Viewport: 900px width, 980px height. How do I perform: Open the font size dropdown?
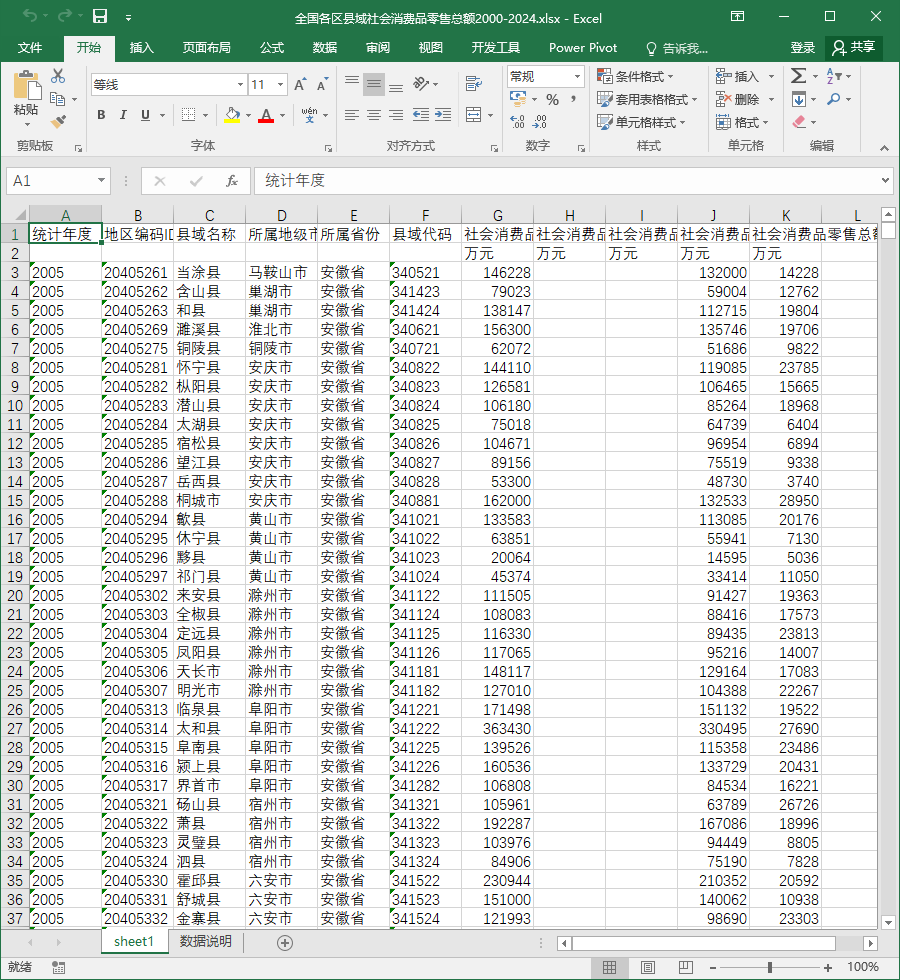(281, 84)
